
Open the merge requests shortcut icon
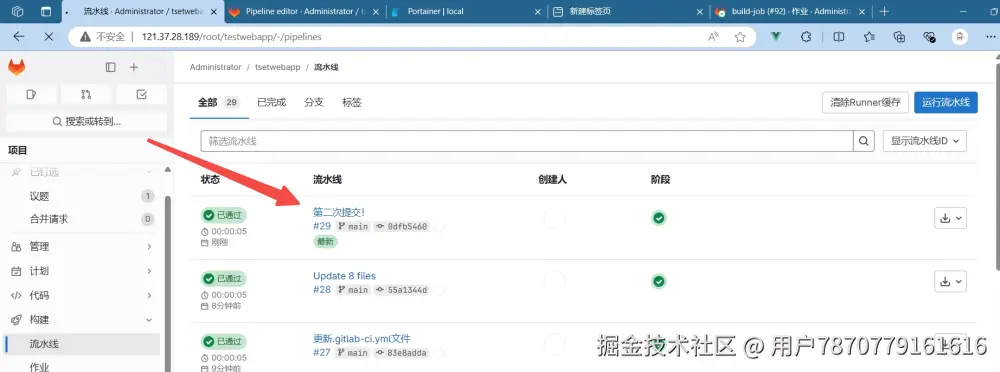pyautogui.click(x=86, y=94)
